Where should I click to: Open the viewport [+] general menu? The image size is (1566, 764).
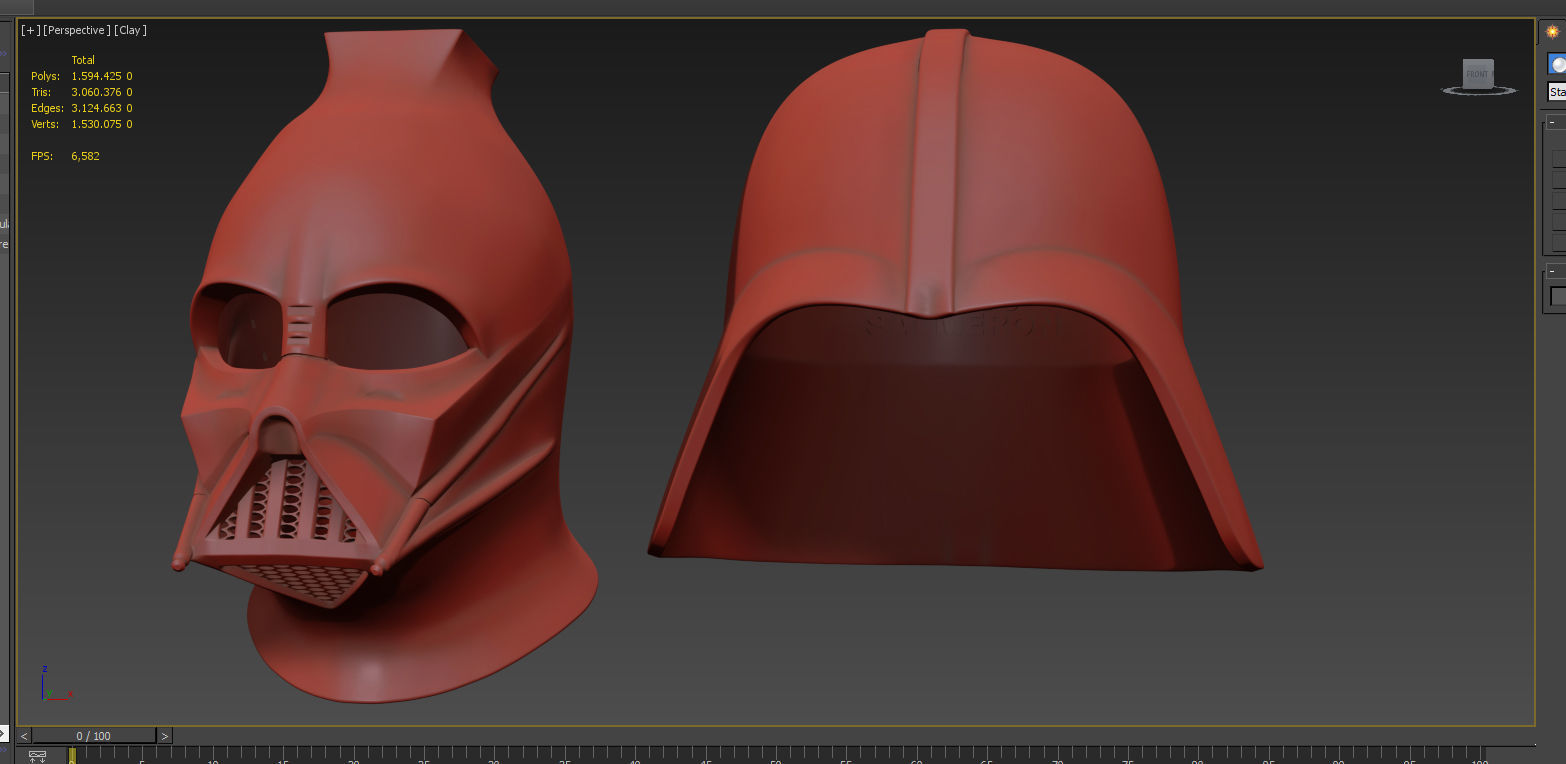click(31, 30)
